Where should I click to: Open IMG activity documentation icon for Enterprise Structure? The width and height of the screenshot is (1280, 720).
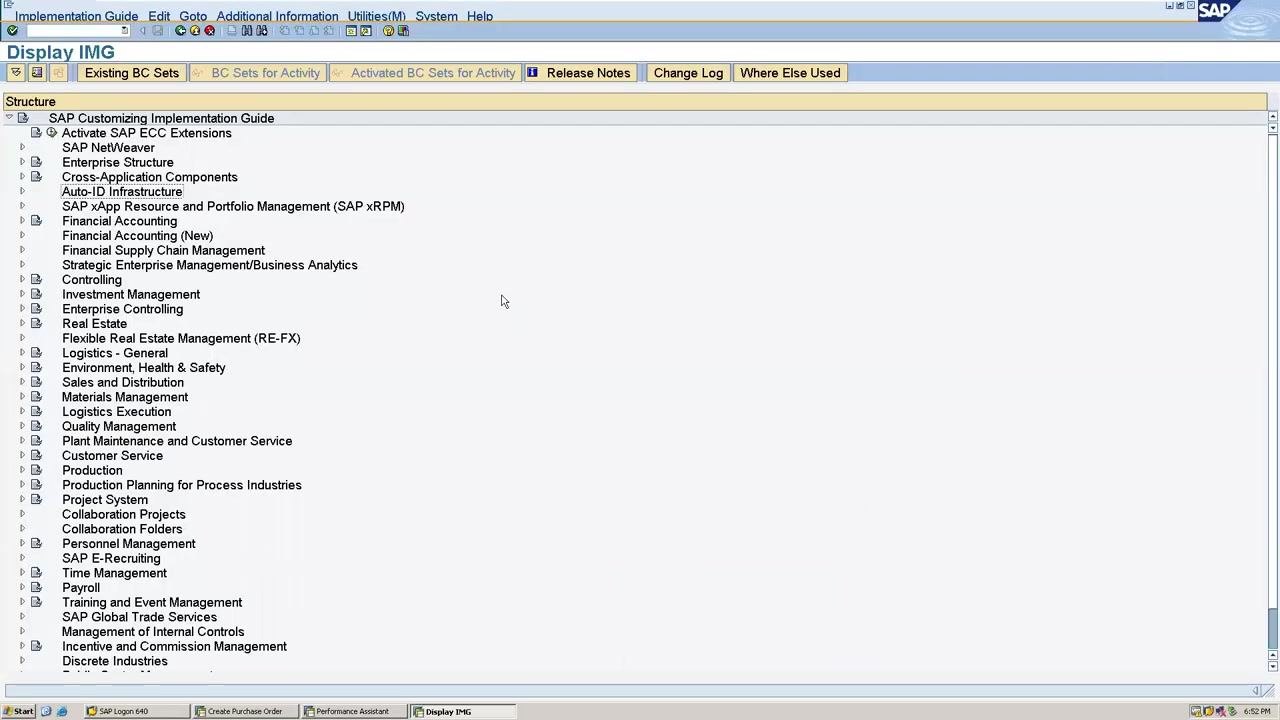(36, 162)
